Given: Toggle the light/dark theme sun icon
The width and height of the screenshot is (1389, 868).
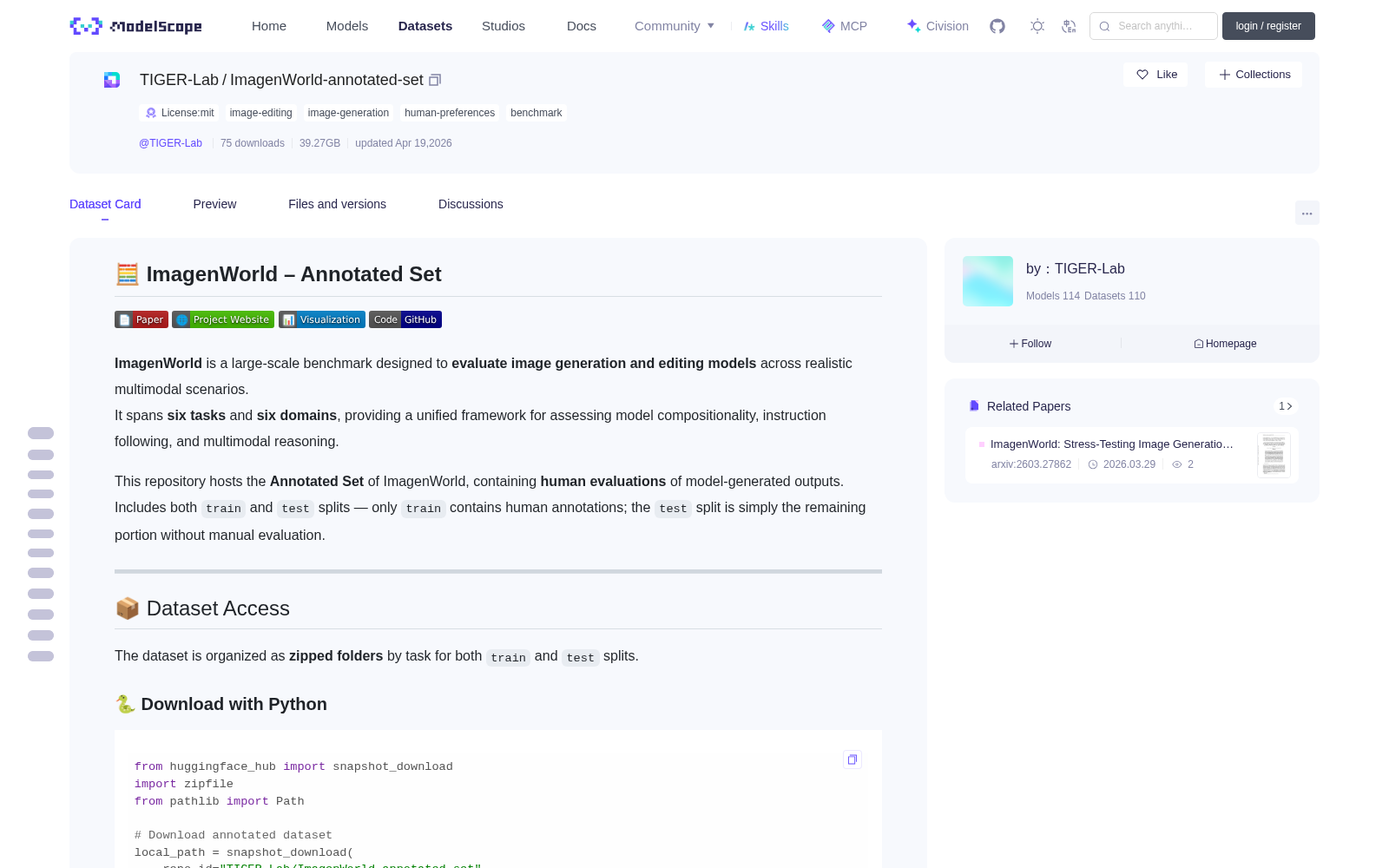Looking at the screenshot, I should tap(1037, 26).
